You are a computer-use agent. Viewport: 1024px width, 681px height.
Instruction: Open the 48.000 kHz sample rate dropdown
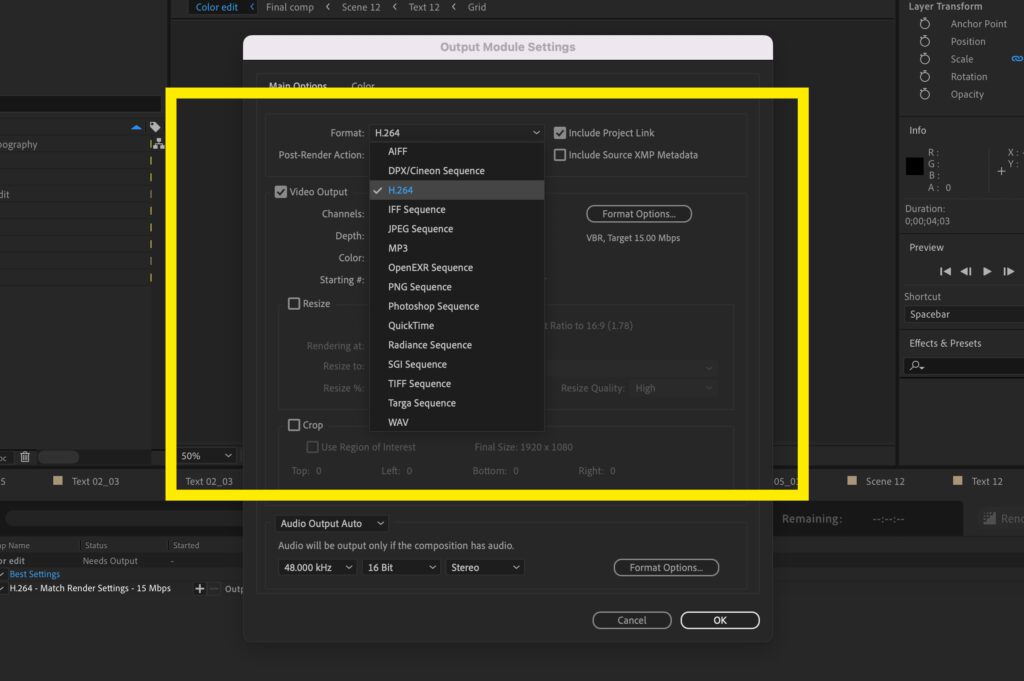317,567
